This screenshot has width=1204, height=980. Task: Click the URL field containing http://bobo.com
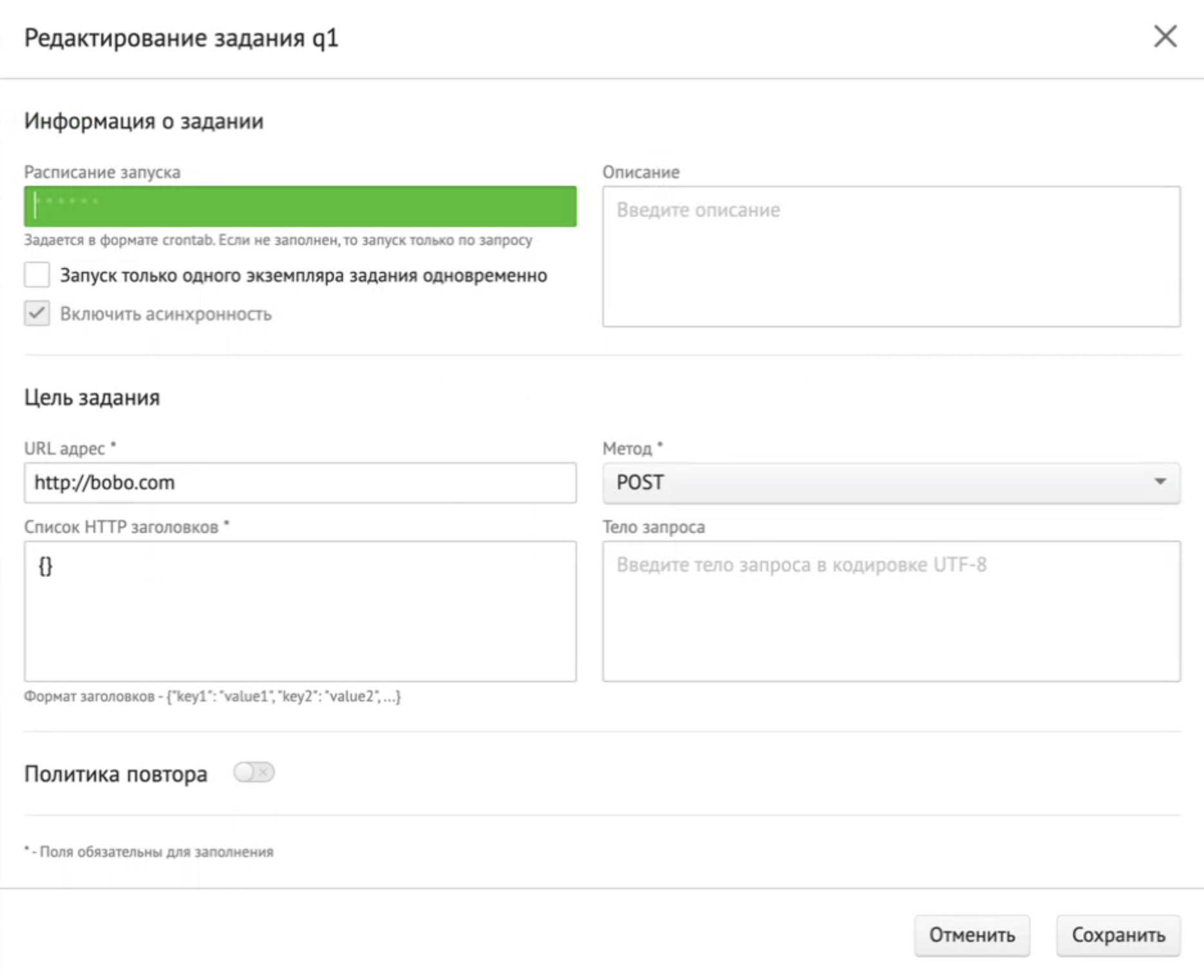point(300,482)
